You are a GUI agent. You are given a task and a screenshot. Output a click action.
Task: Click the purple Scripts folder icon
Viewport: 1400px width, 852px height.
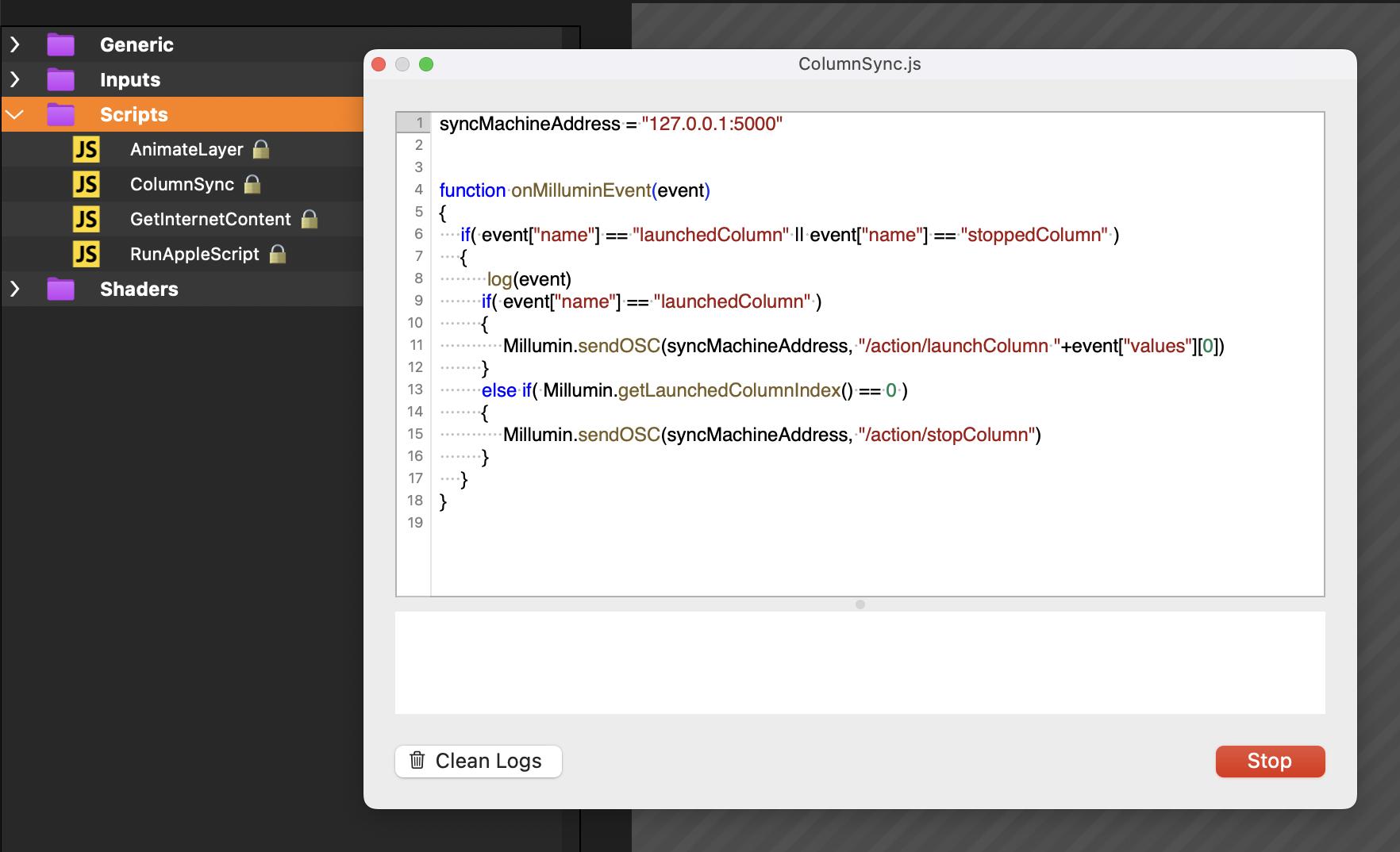tap(60, 114)
